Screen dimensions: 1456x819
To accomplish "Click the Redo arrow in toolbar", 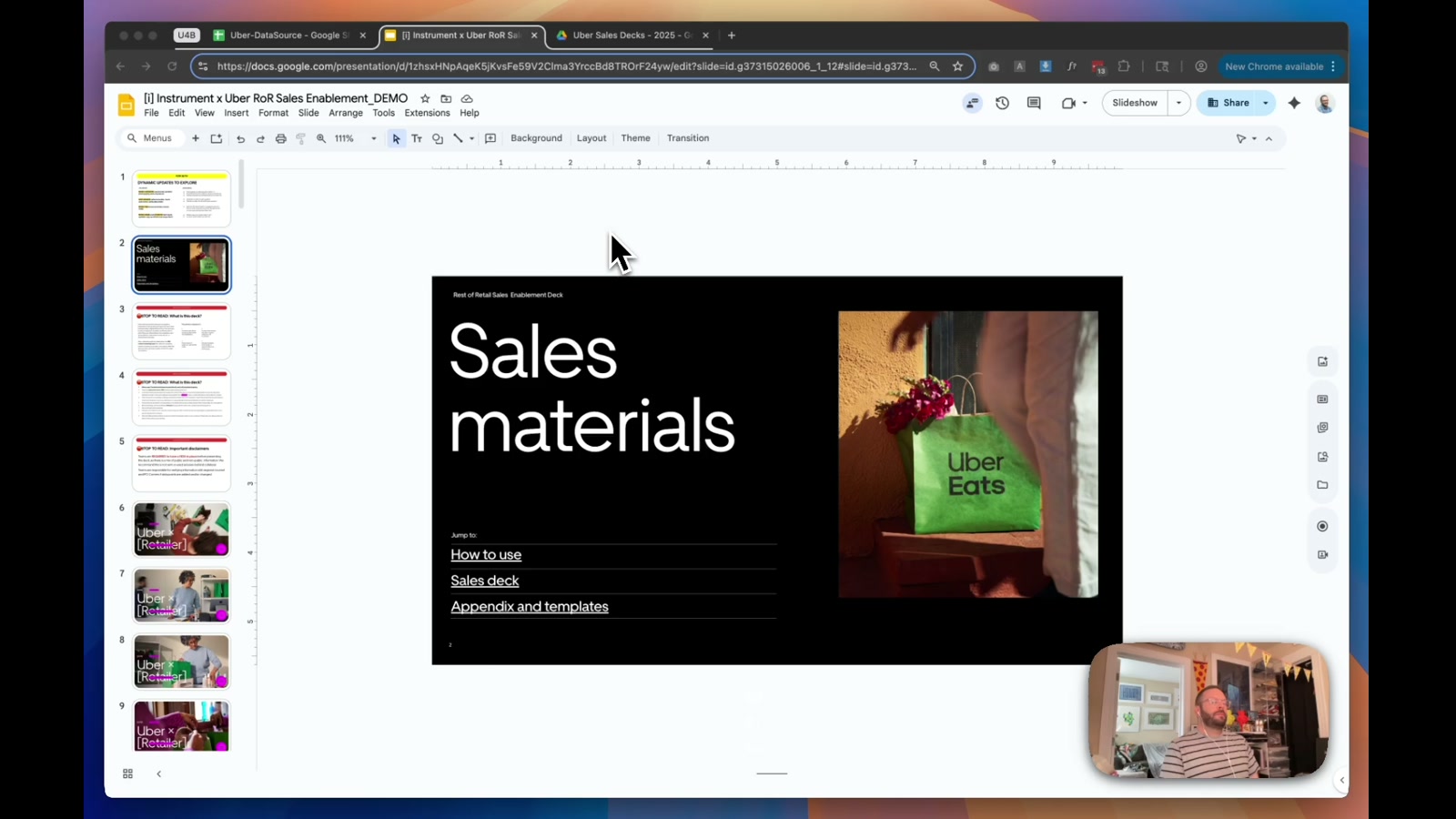I will click(x=260, y=138).
